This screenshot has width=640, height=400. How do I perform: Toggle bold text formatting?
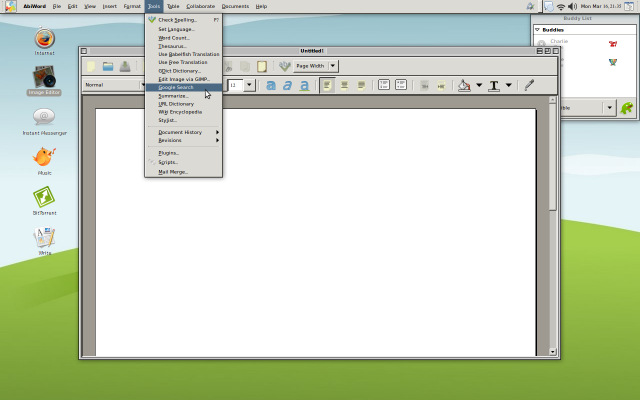pyautogui.click(x=271, y=85)
